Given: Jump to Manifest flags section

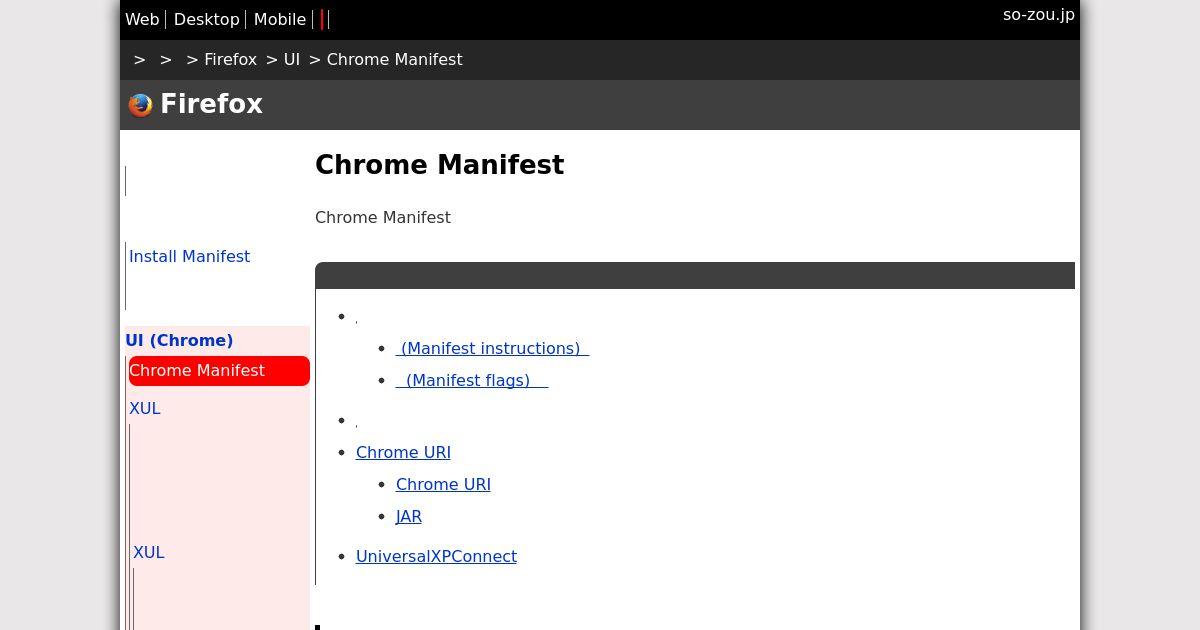Looking at the screenshot, I should pyautogui.click(x=472, y=380).
